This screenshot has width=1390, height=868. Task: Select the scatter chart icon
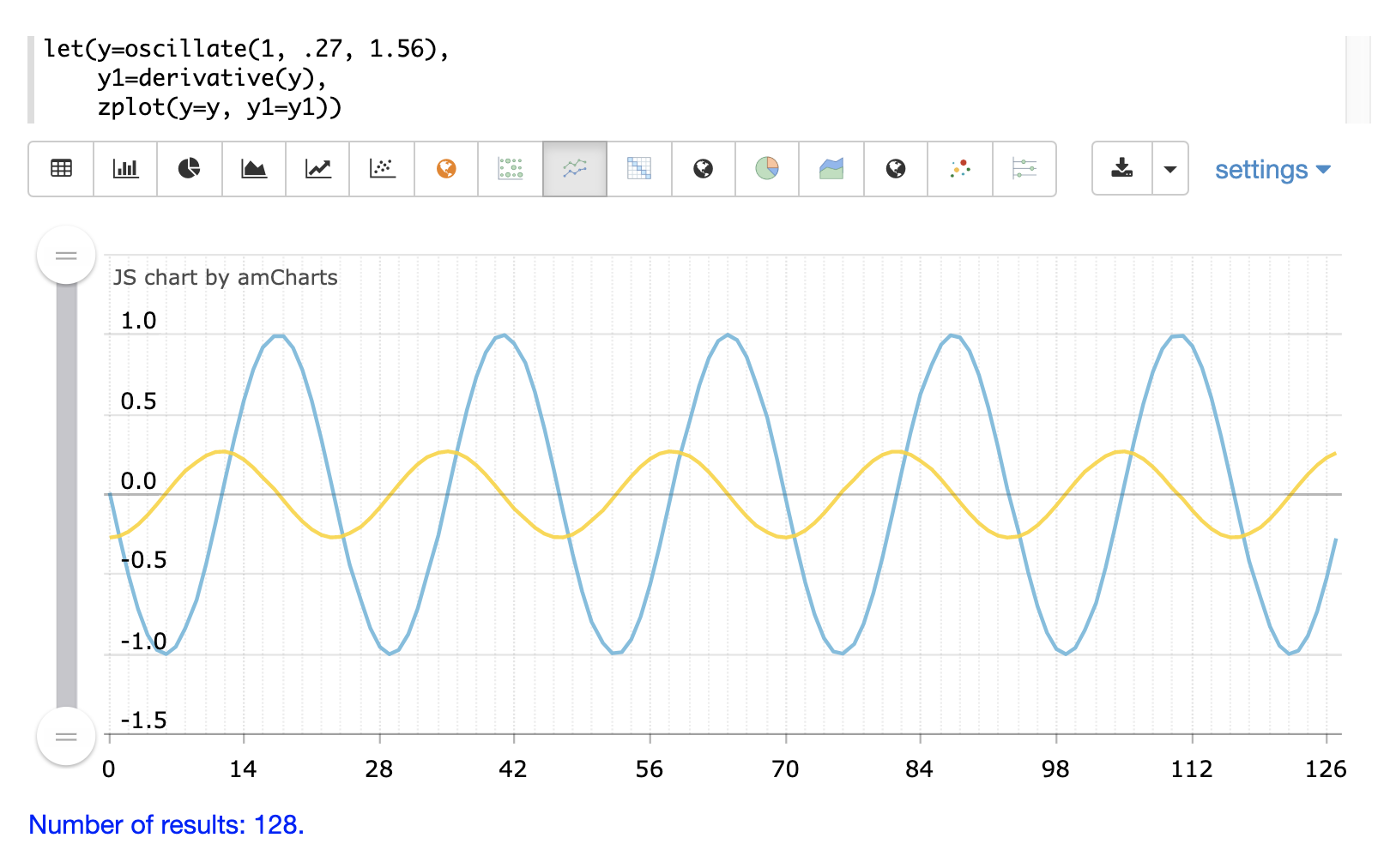pos(382,169)
